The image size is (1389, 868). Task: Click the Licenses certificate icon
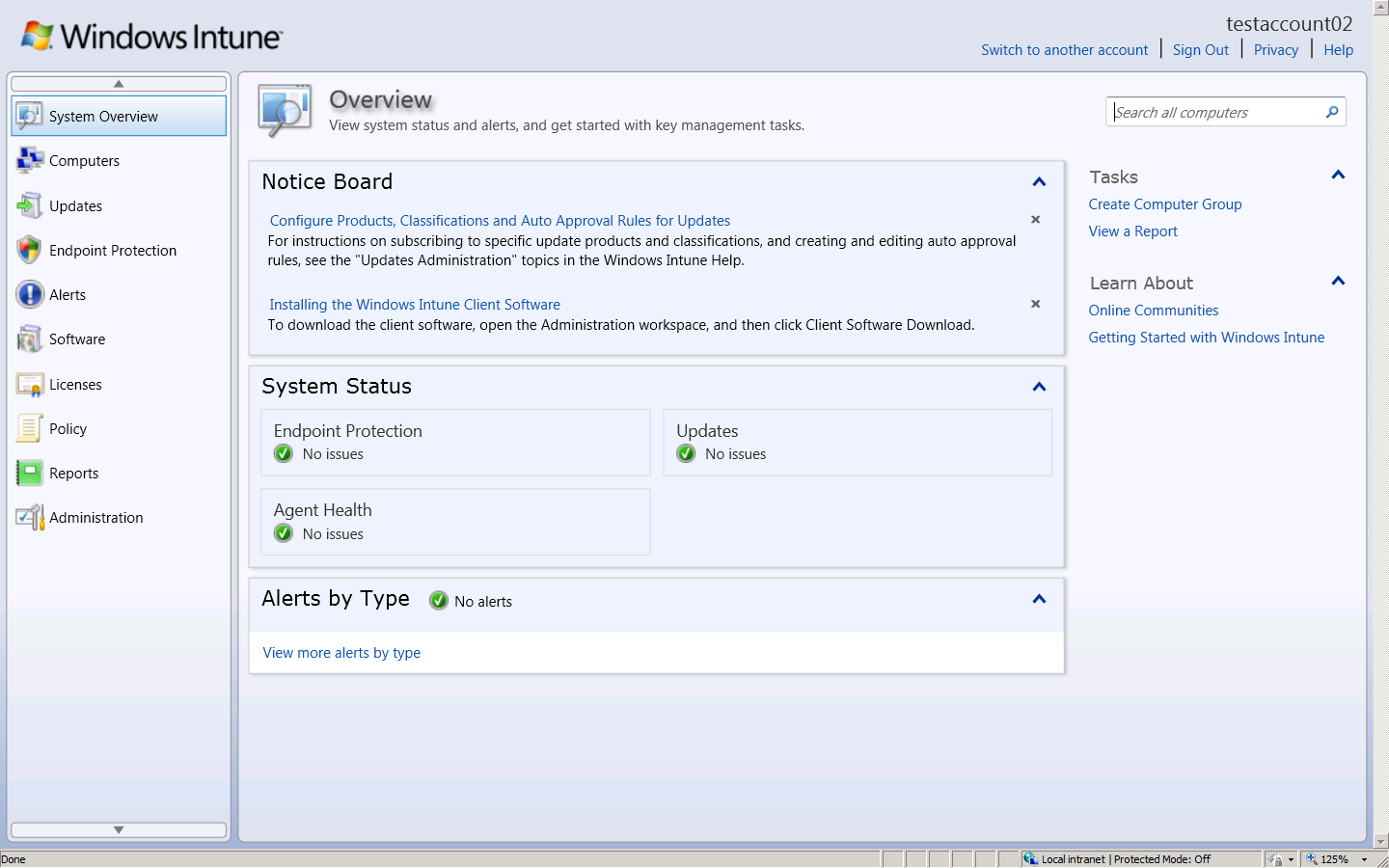click(x=30, y=384)
